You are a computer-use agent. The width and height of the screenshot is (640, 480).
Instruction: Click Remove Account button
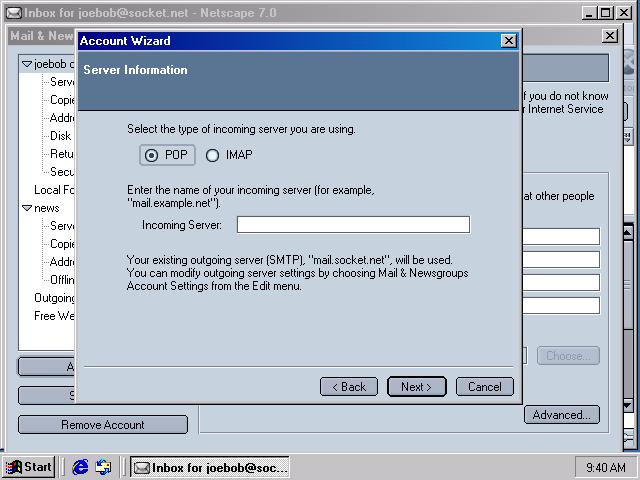coord(103,425)
